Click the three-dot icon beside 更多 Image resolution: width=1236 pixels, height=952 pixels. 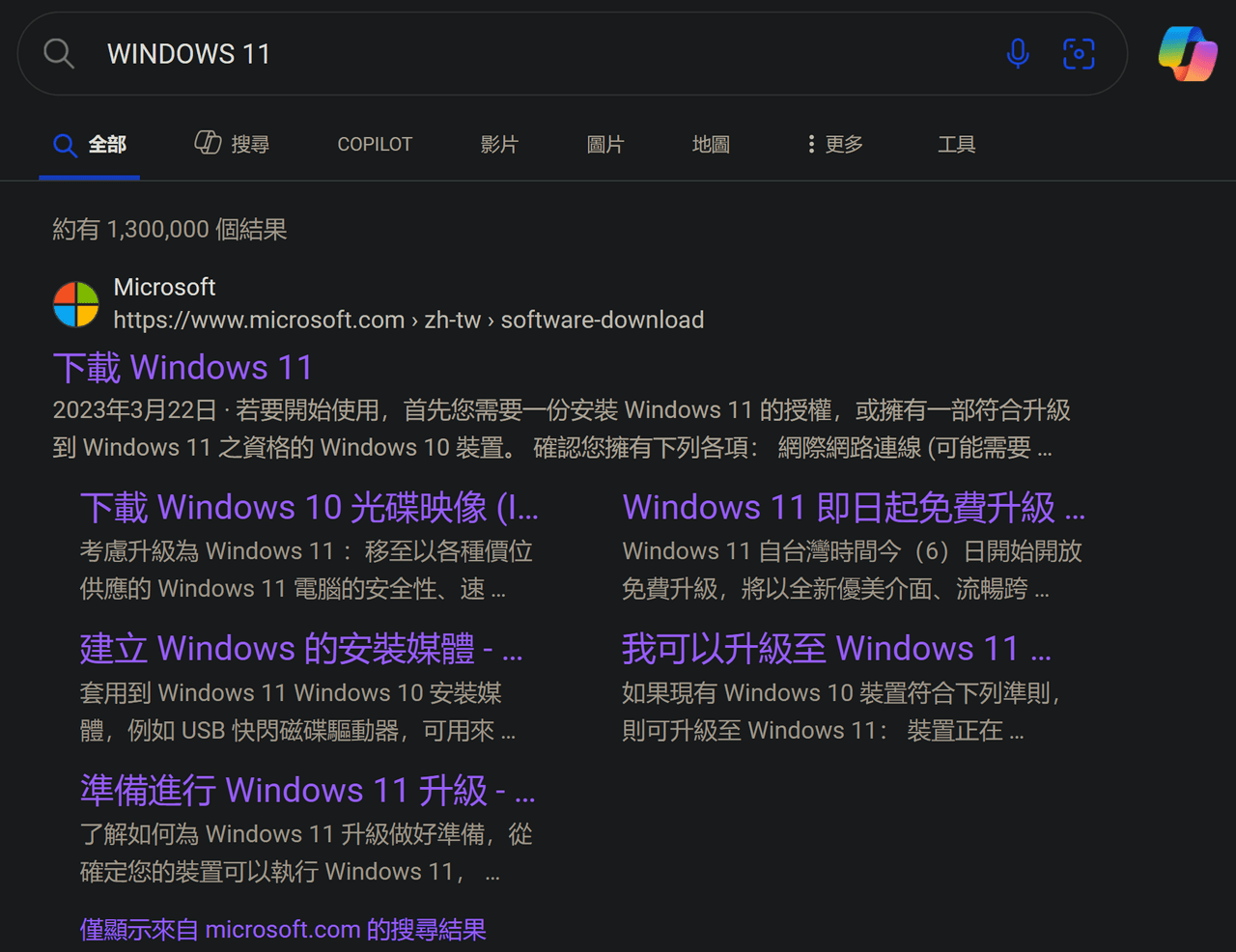point(811,144)
